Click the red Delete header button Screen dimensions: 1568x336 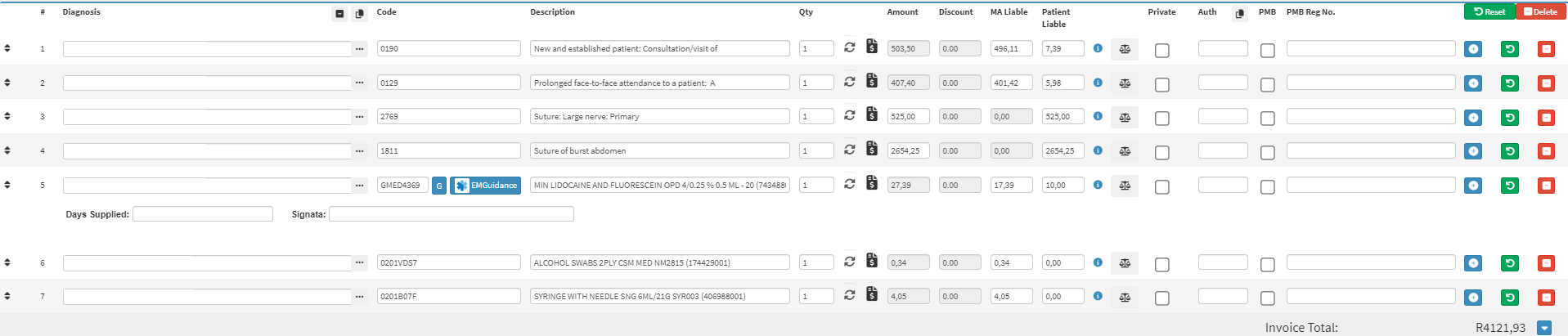pyautogui.click(x=1540, y=11)
